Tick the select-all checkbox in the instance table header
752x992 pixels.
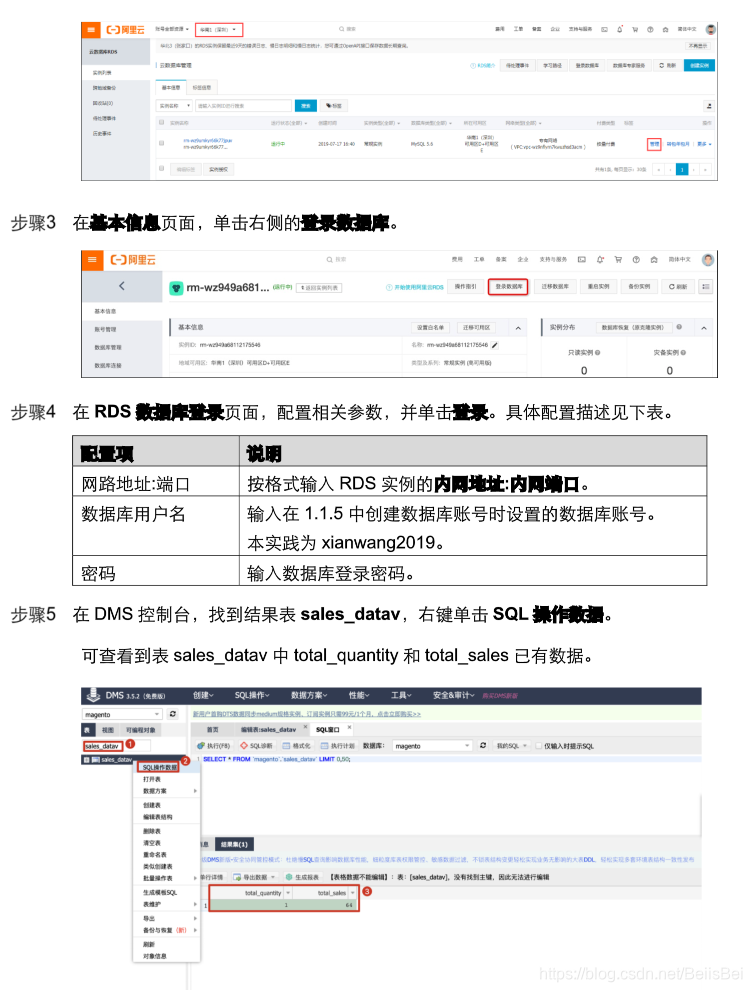[x=161, y=123]
